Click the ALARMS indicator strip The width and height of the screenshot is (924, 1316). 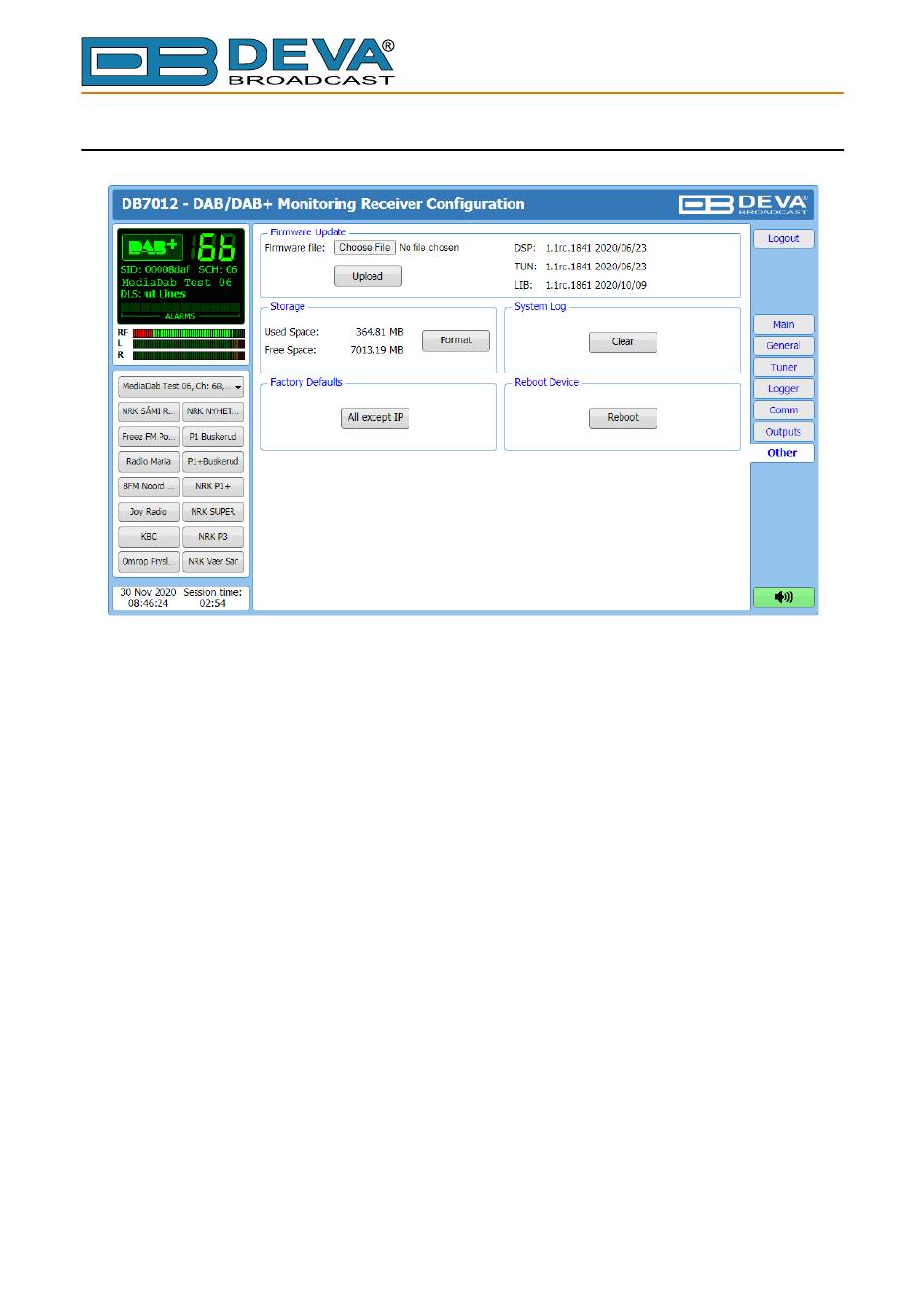pyautogui.click(x=181, y=311)
